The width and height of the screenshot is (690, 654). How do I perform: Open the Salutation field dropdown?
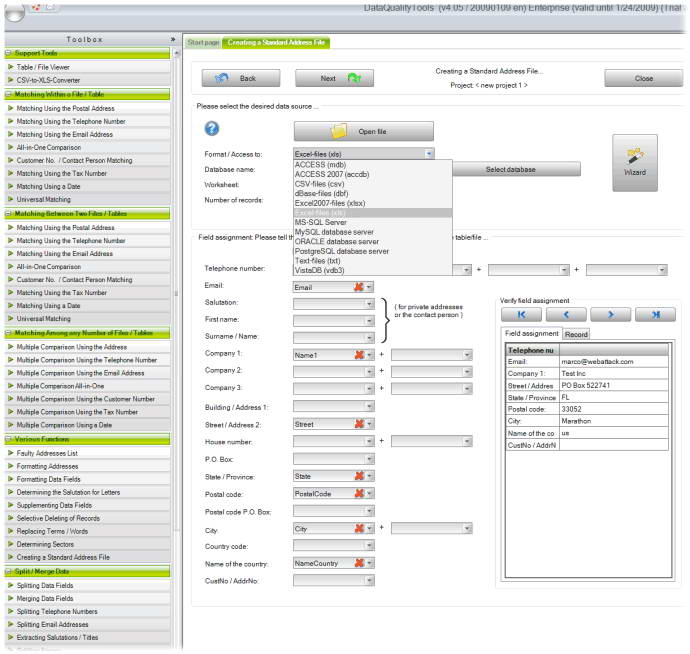coord(369,304)
